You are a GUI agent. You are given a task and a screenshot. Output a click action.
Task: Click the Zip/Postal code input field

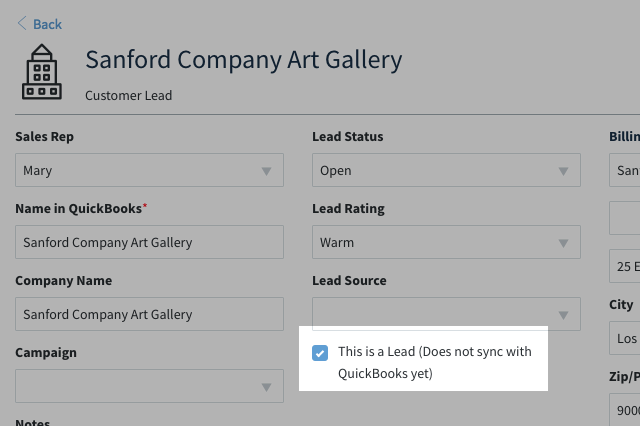coord(624,410)
